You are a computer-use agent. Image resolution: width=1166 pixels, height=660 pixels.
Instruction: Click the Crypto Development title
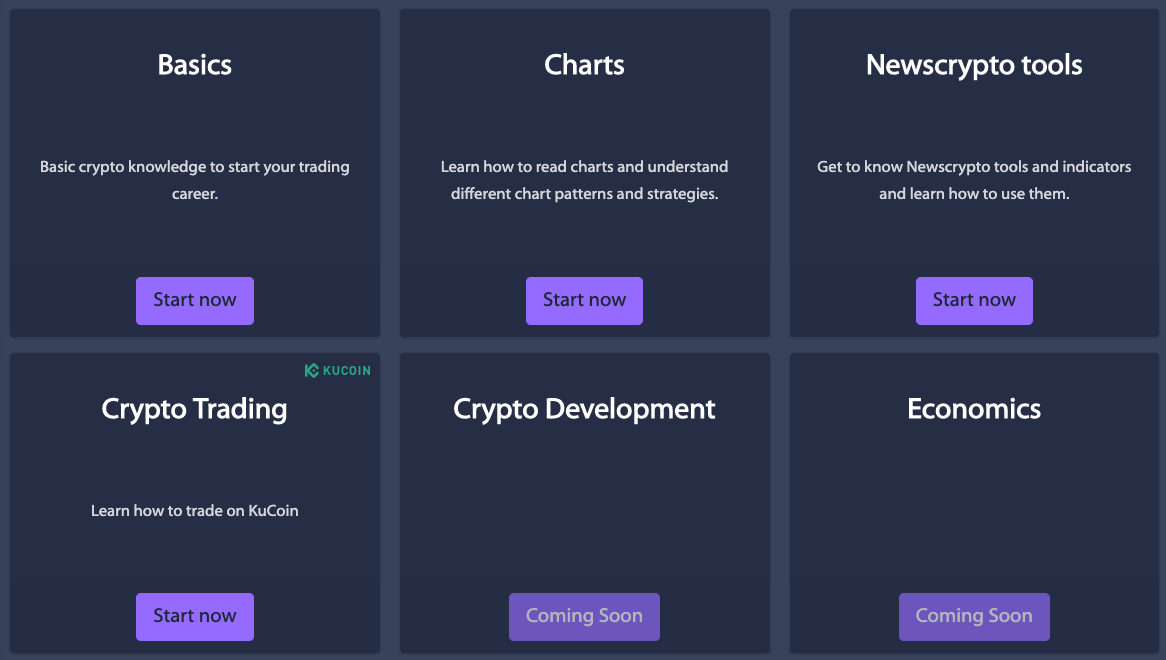click(x=584, y=409)
